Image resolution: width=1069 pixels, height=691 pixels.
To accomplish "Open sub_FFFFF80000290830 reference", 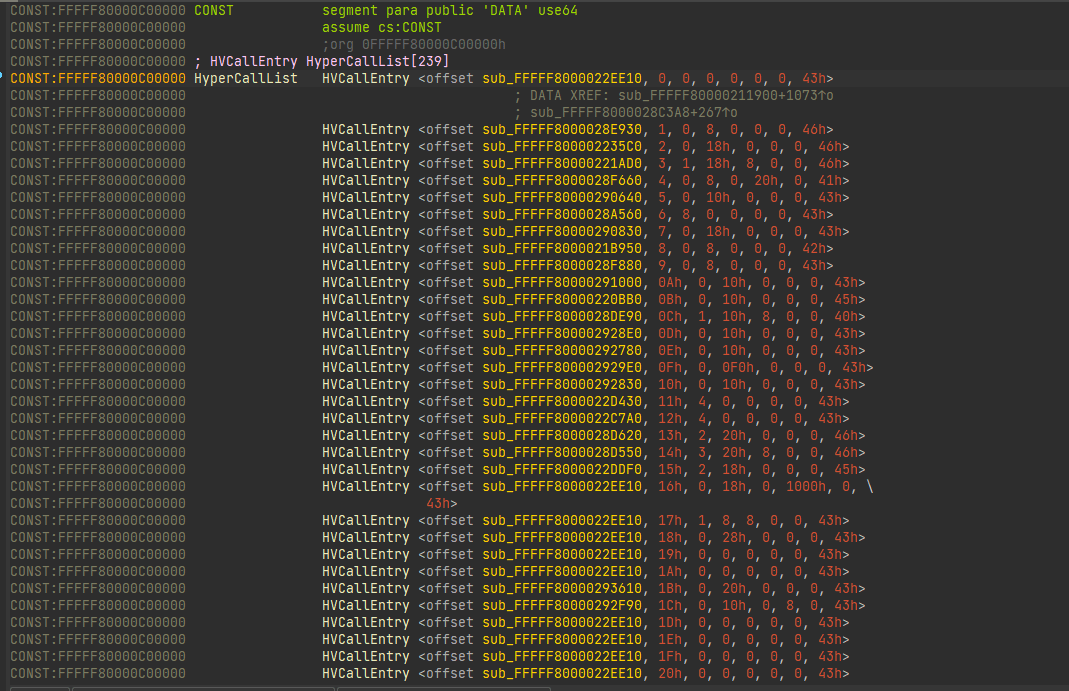I will click(x=562, y=232).
